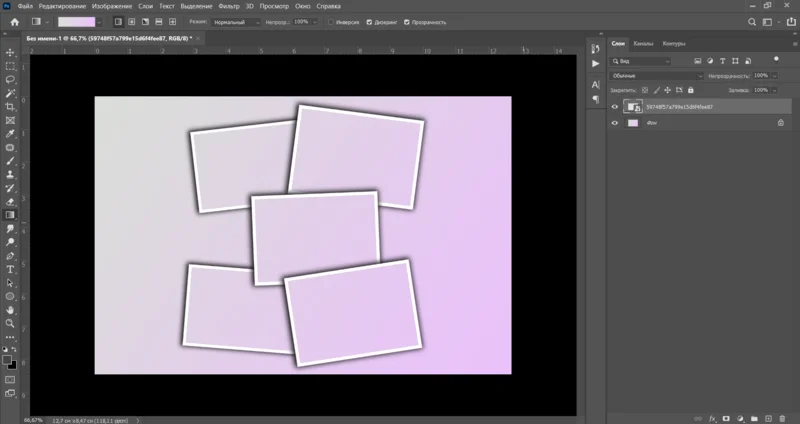Open the Изображение menu
The width and height of the screenshot is (800, 424).
[x=111, y=6]
